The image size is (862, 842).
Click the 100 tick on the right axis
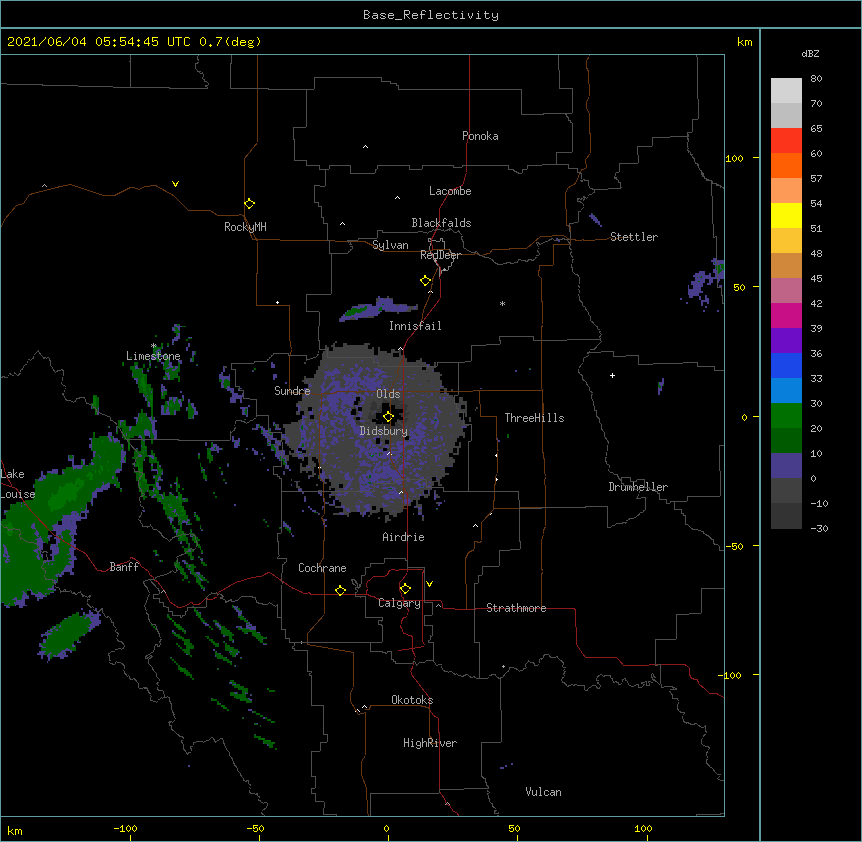click(734, 158)
